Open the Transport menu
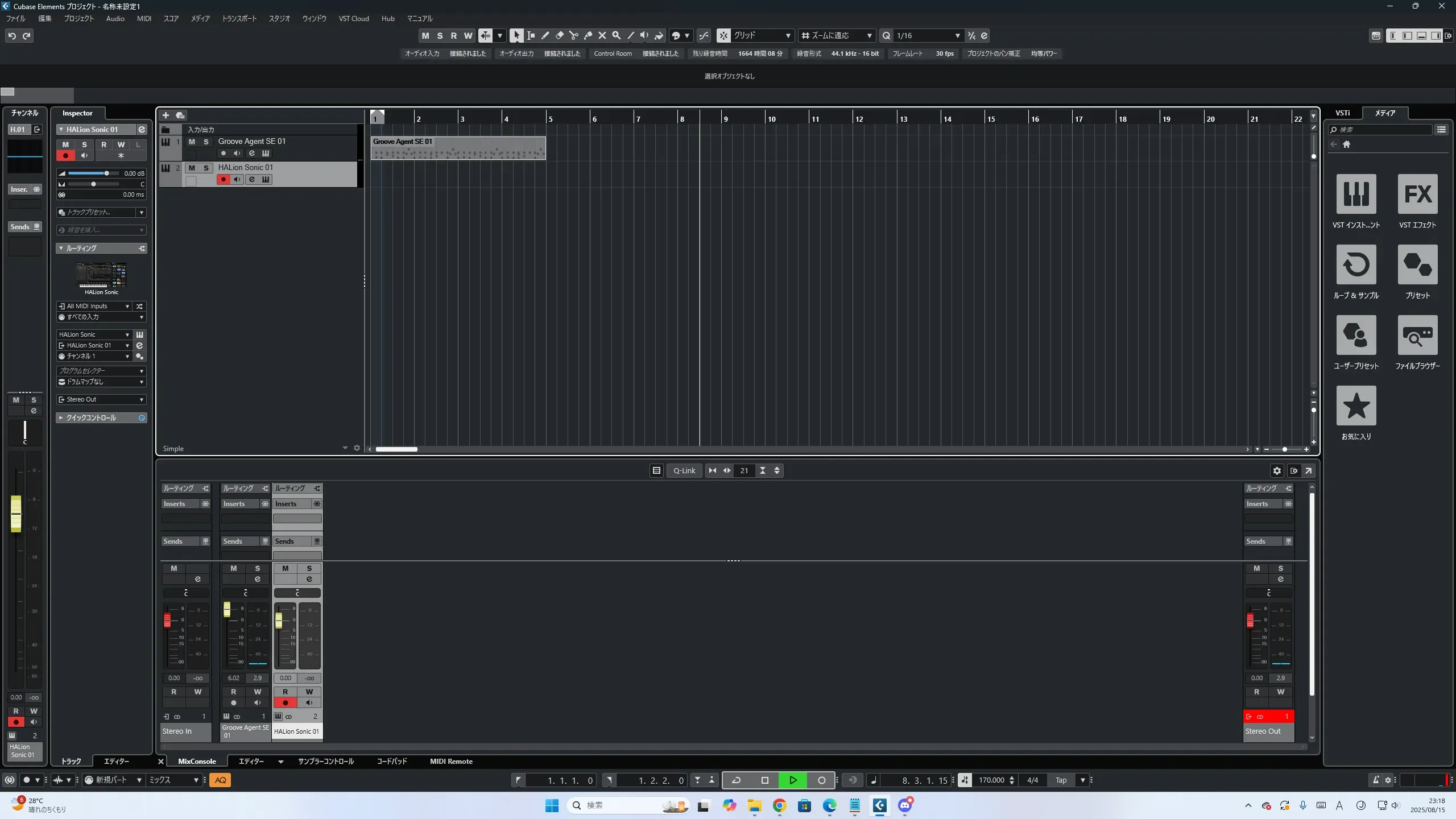The width and height of the screenshot is (1456, 819). click(x=239, y=19)
